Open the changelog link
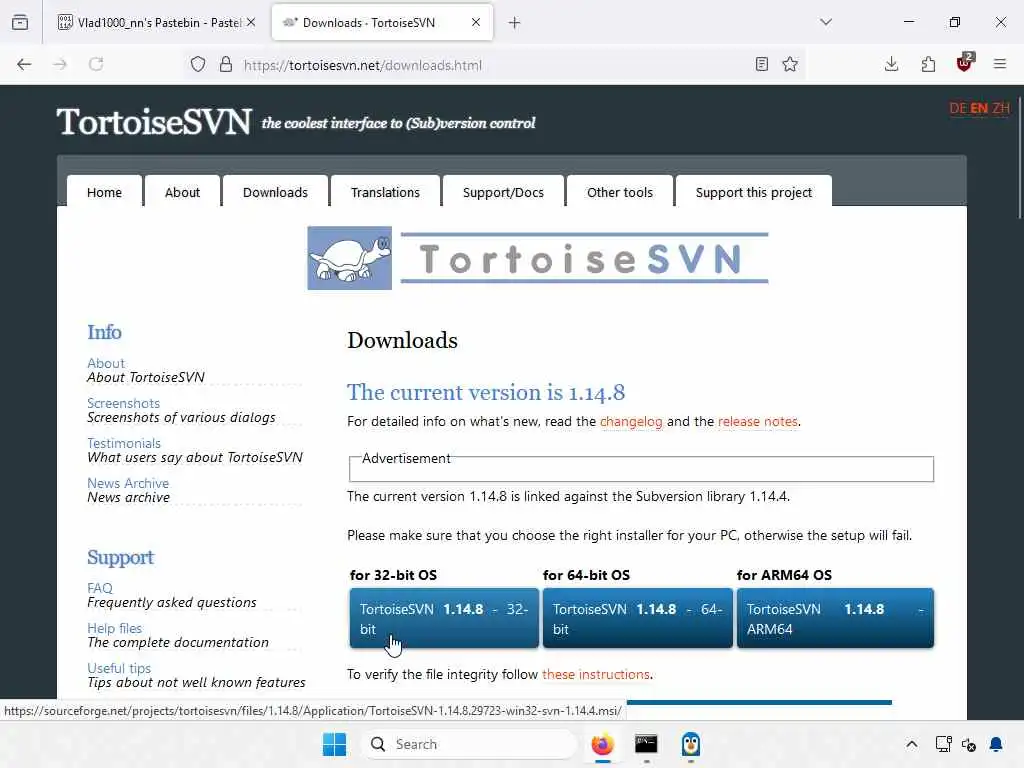 pos(631,421)
